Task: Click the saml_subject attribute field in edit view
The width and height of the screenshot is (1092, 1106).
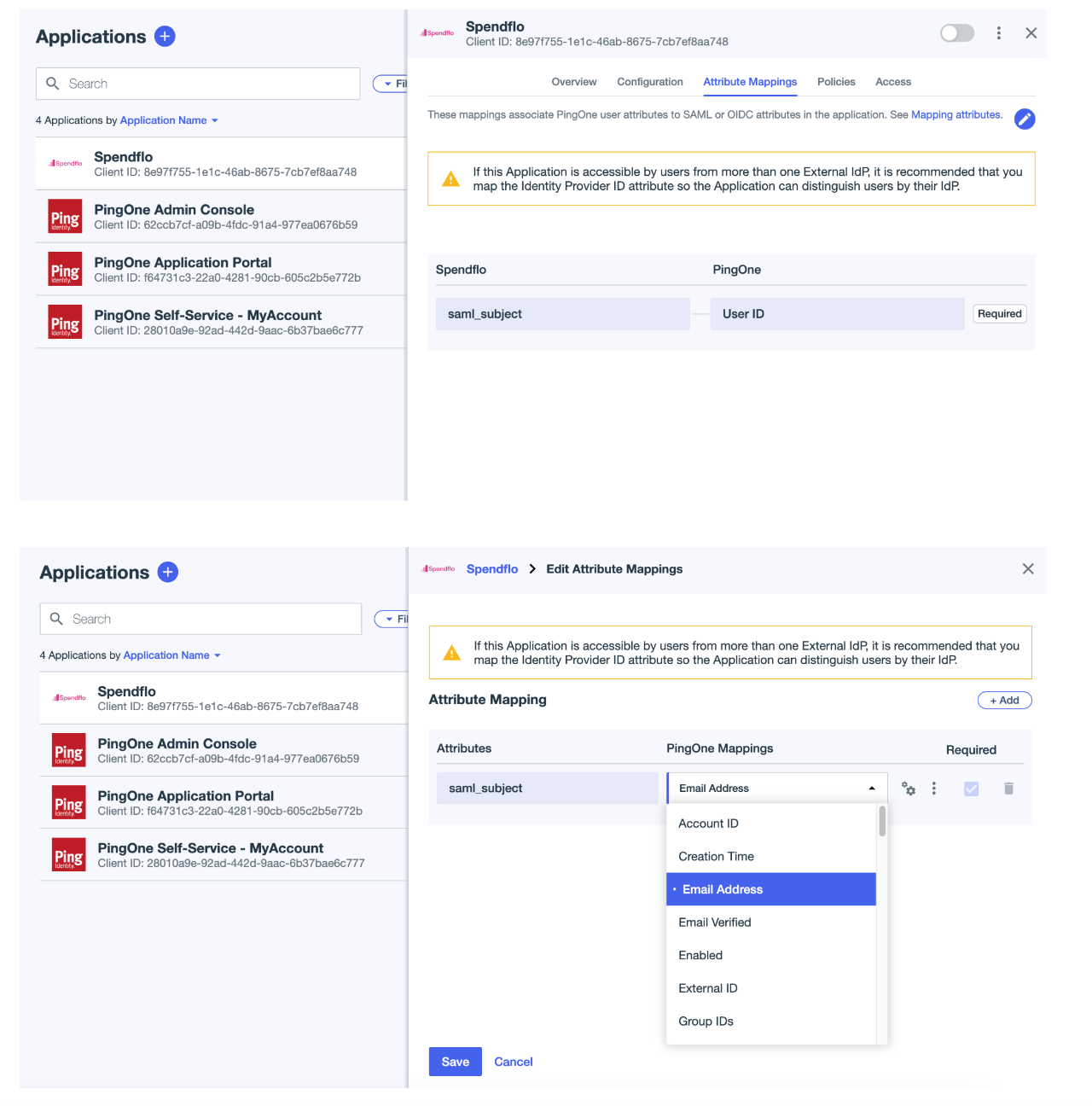Action: [x=548, y=789]
